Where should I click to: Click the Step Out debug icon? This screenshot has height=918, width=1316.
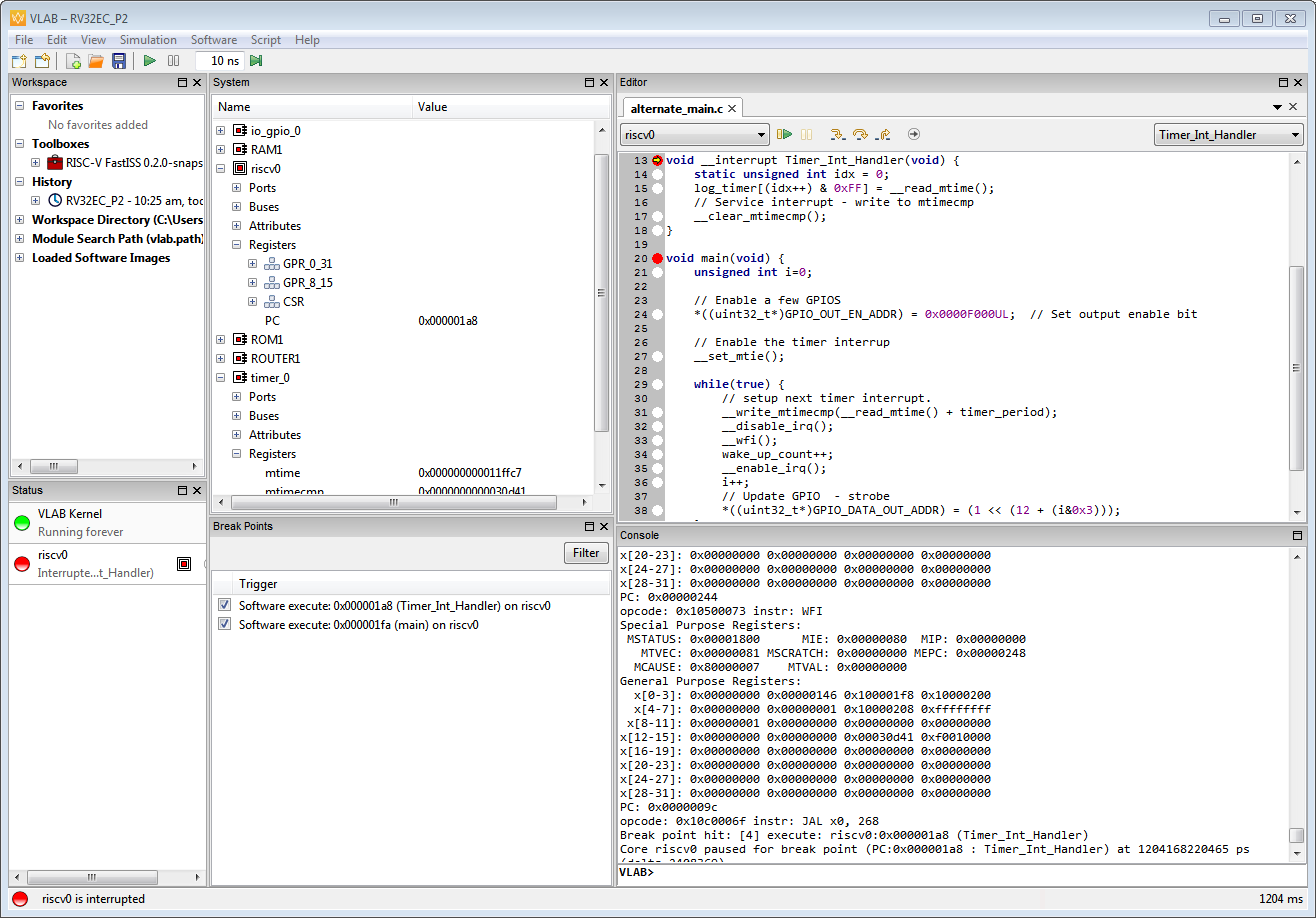[883, 134]
